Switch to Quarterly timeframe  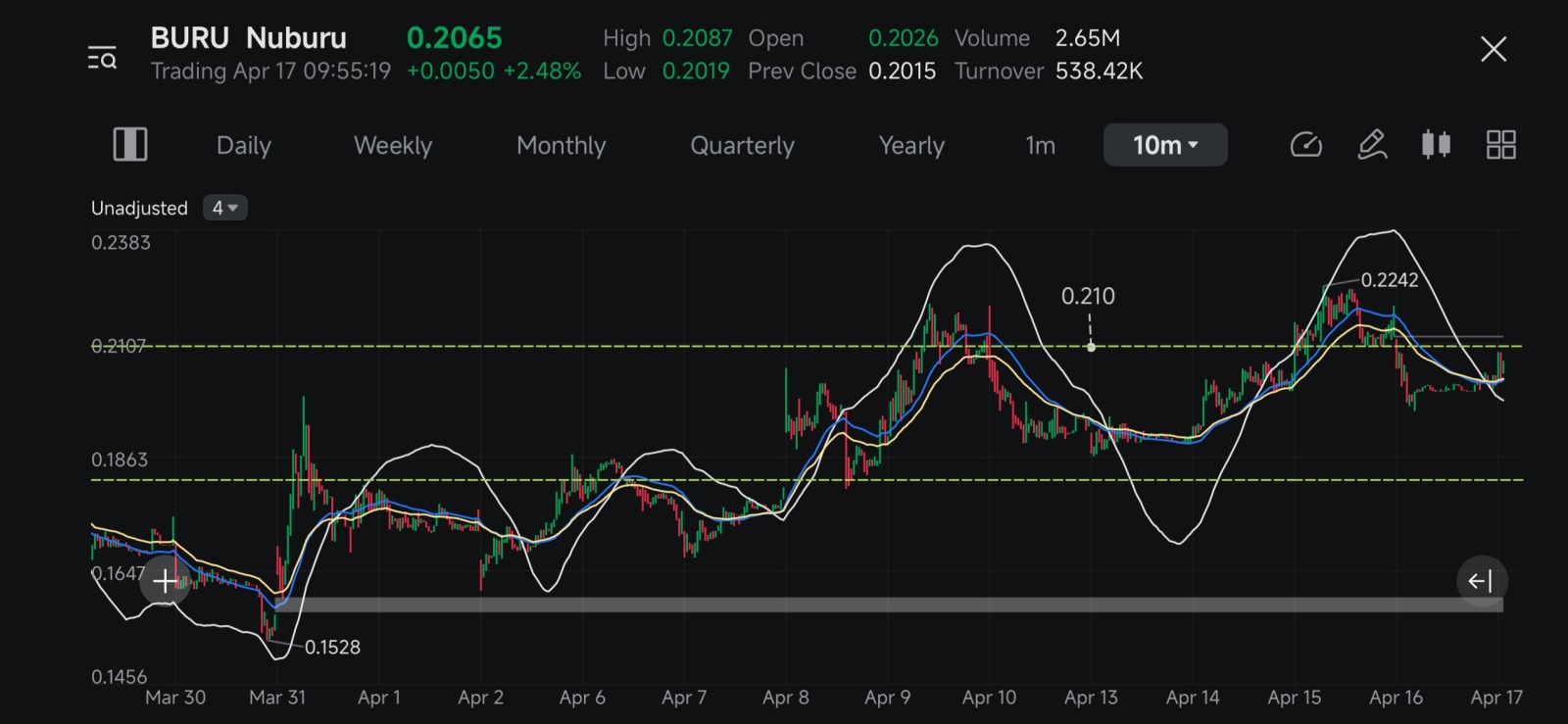[743, 146]
